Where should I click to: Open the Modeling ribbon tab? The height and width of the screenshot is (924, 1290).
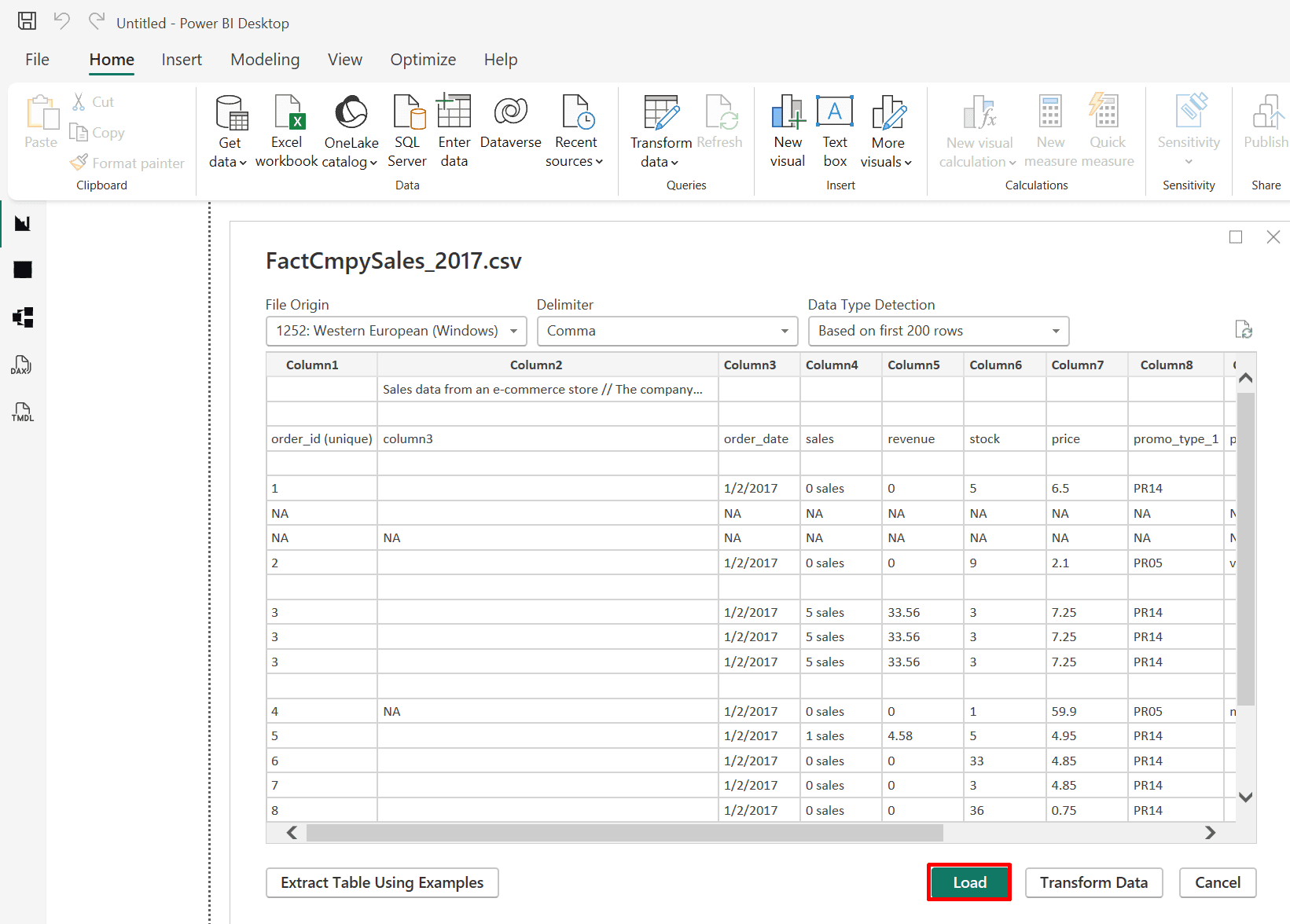click(x=265, y=60)
